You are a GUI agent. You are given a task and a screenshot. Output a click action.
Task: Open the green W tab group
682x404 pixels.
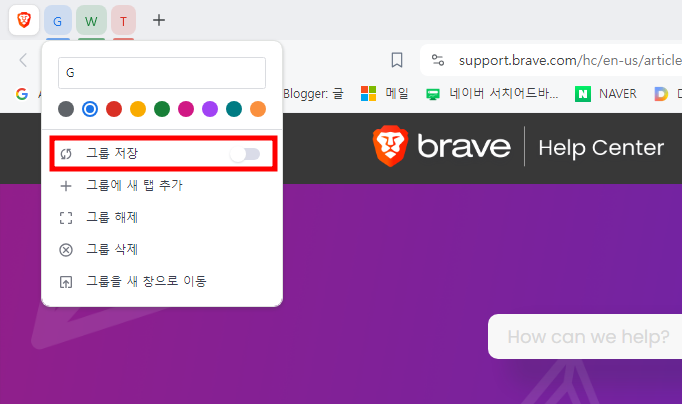tap(91, 20)
